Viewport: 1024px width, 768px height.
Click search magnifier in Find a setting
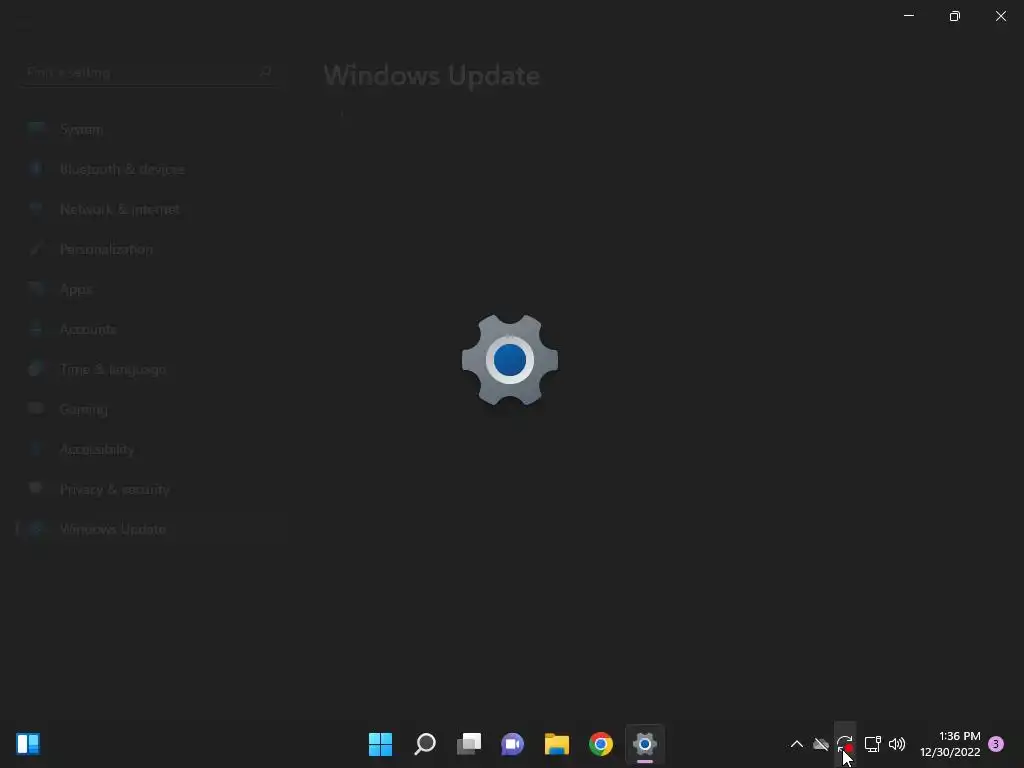265,72
